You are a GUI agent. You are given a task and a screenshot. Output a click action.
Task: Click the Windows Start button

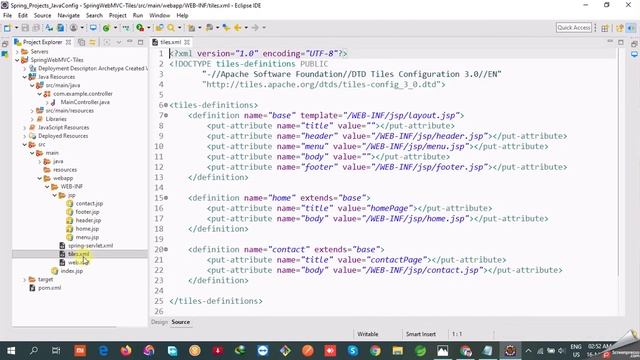(x=11, y=351)
